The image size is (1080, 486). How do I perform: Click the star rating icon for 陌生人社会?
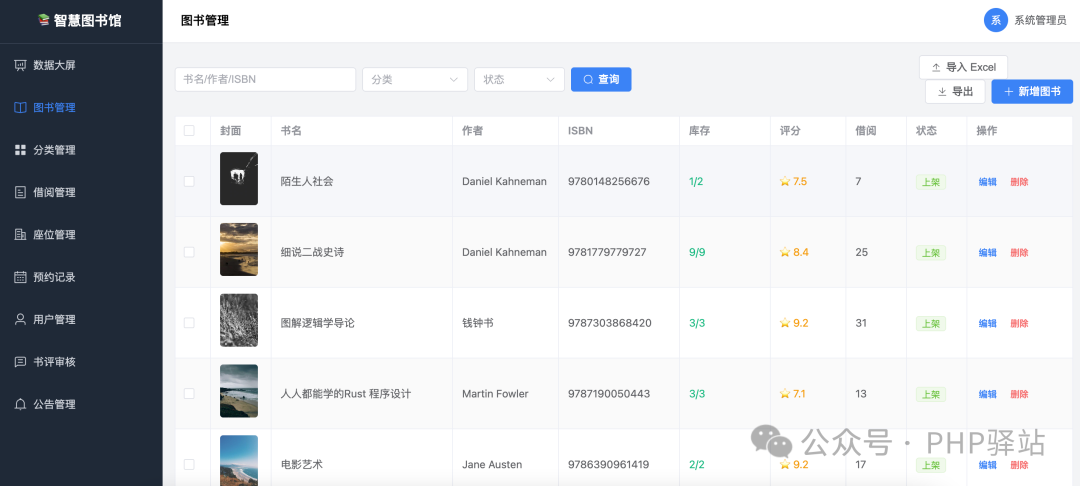pyautogui.click(x=785, y=181)
